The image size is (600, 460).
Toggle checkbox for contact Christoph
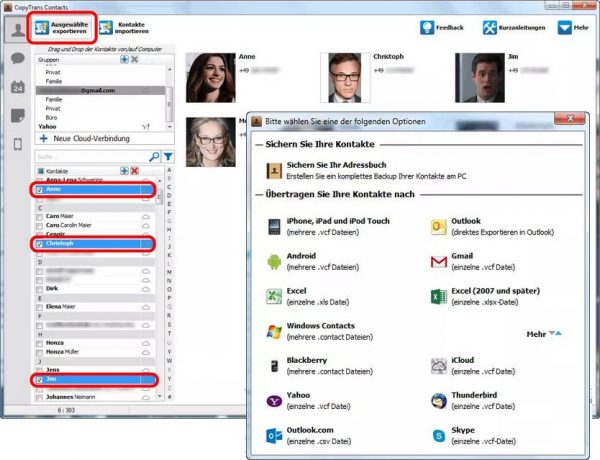coord(39,244)
